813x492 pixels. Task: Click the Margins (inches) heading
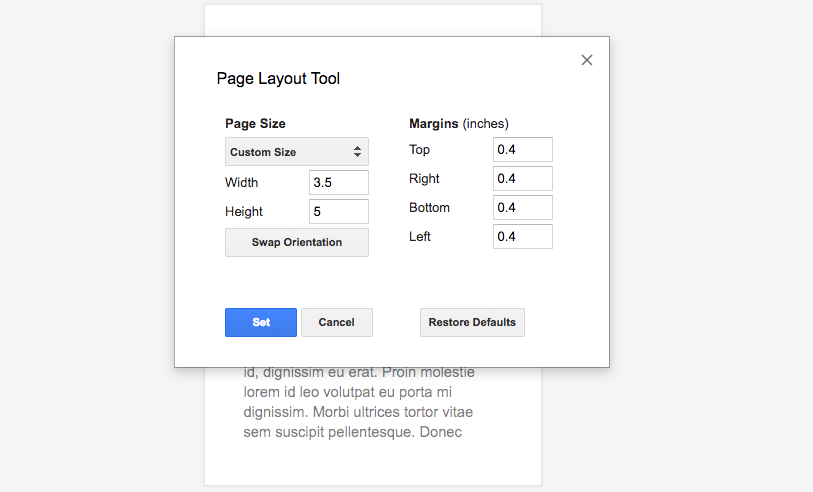point(458,124)
